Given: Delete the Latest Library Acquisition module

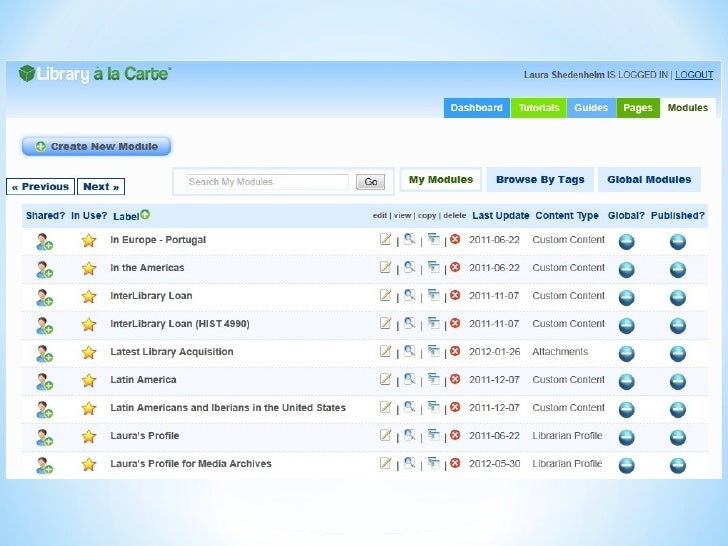Looking at the screenshot, I should coord(455,352).
